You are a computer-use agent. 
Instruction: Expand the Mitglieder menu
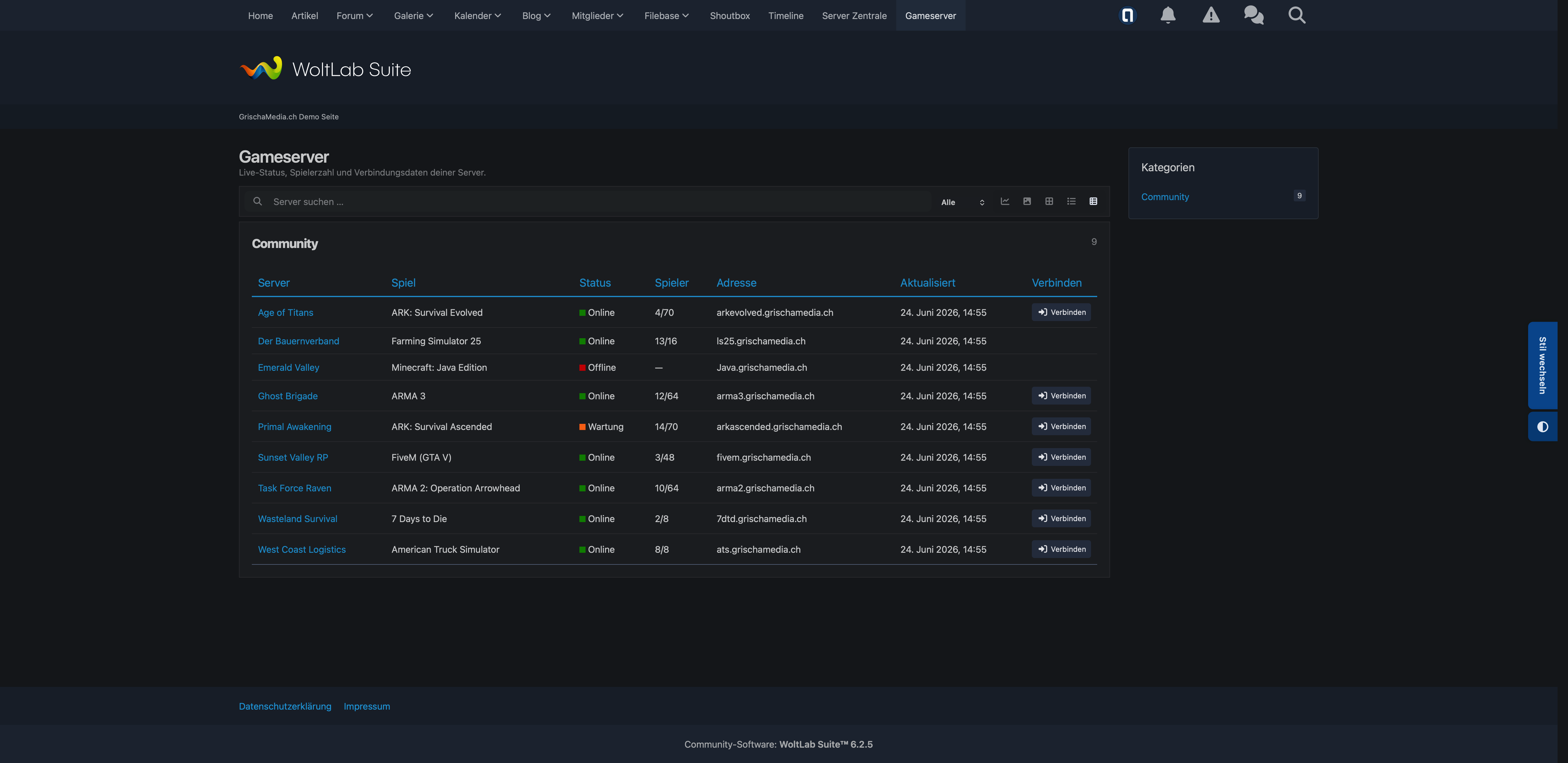pyautogui.click(x=598, y=16)
